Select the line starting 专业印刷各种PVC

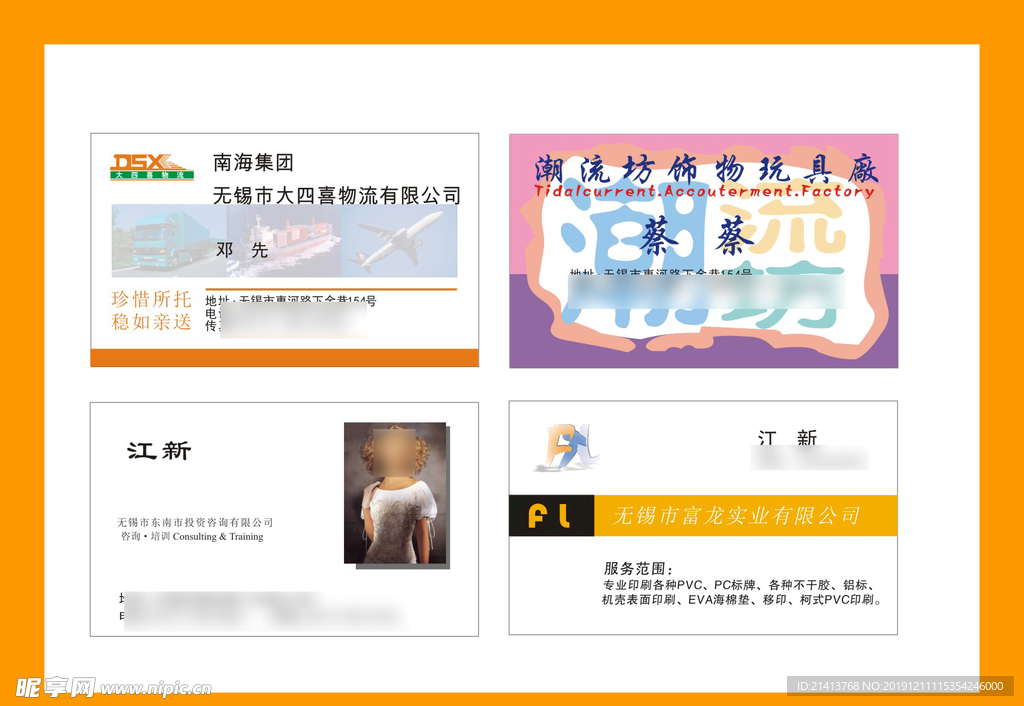click(739, 585)
